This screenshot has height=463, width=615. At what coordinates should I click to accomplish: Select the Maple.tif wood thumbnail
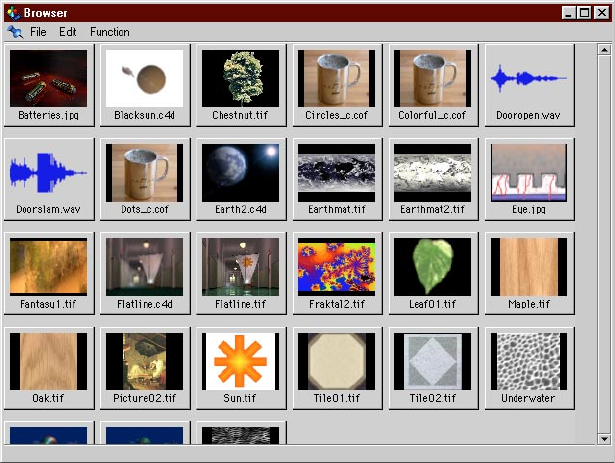pos(529,267)
